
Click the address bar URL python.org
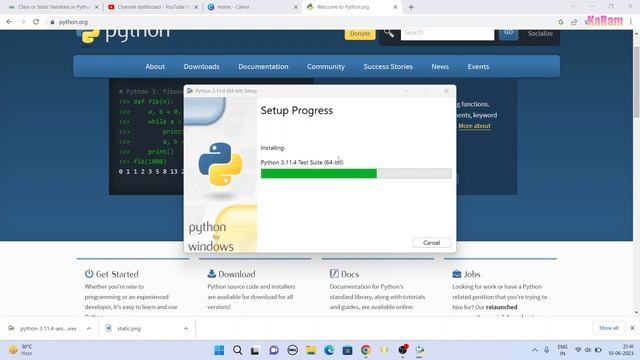point(73,22)
